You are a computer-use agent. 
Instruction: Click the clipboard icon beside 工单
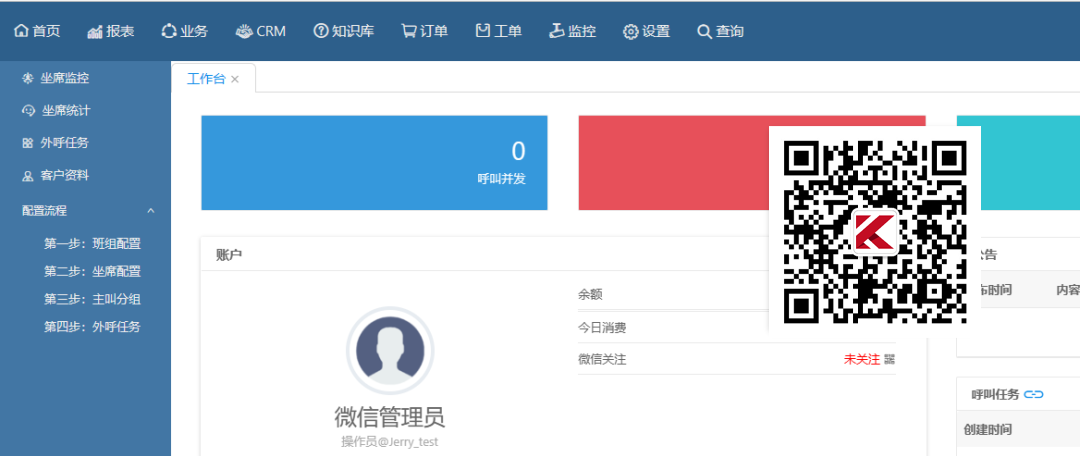[x=483, y=31]
